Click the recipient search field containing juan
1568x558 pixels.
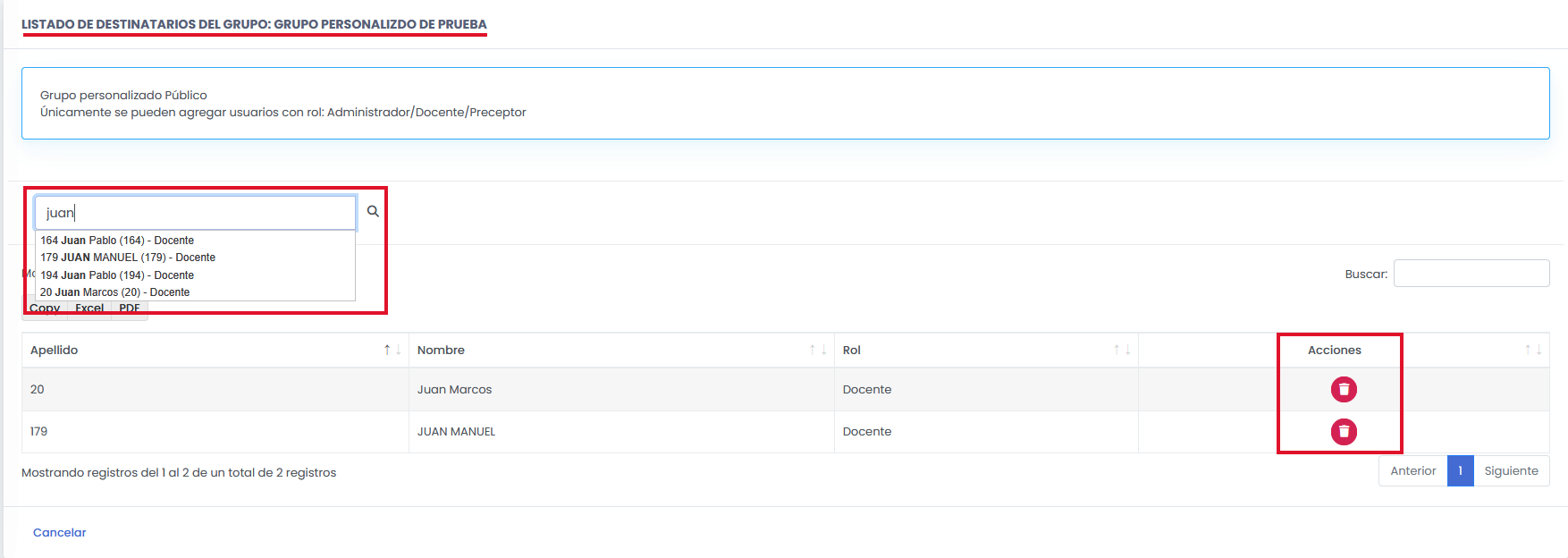[x=197, y=213]
